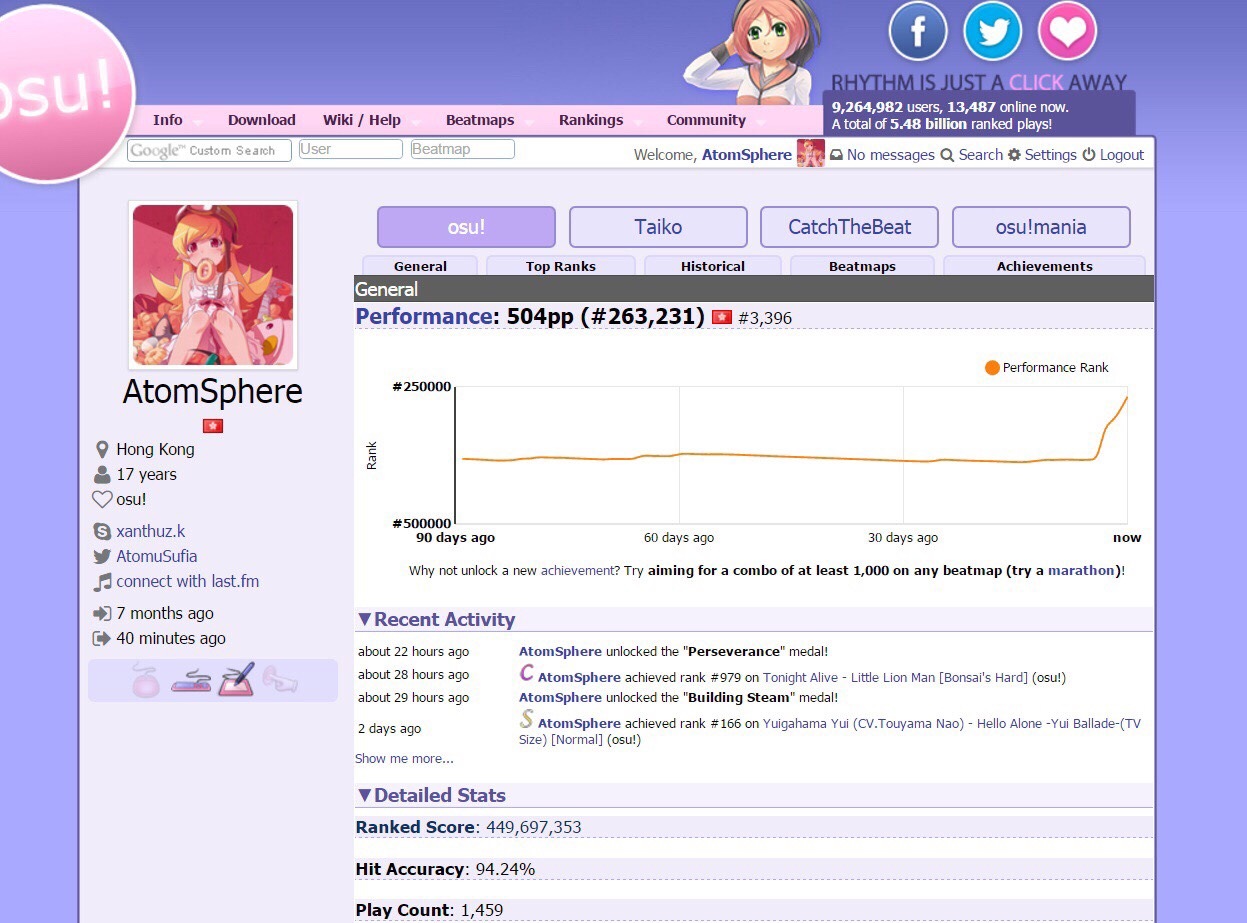Open the Yuigahama Yui Hello Alone beatmap link

(x=830, y=732)
